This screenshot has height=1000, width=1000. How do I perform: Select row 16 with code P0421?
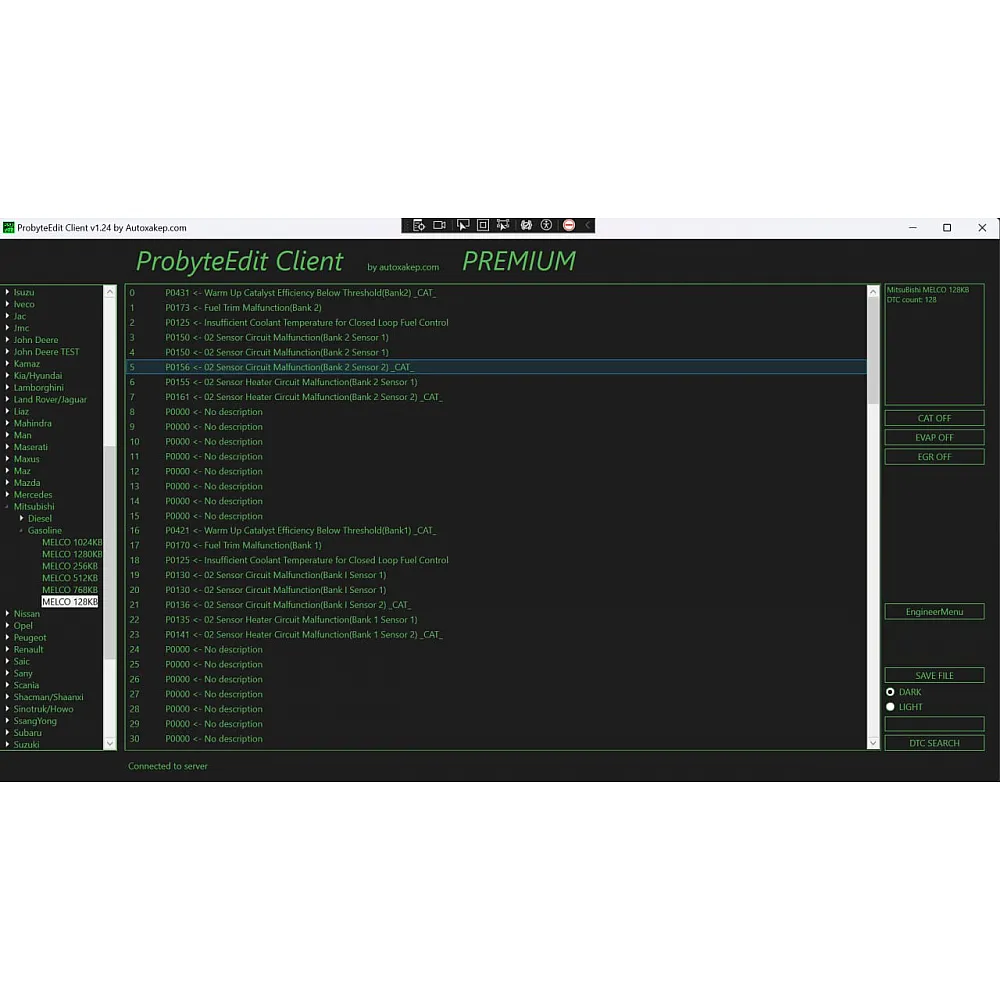coord(300,531)
